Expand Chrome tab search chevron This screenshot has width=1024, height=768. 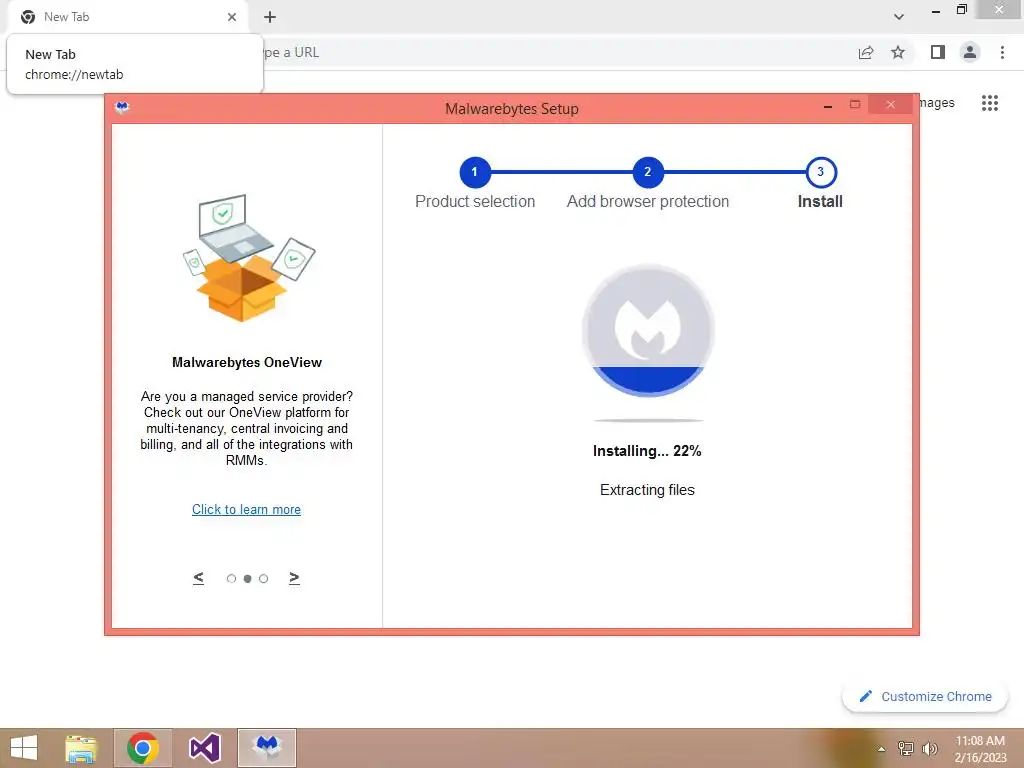899,17
